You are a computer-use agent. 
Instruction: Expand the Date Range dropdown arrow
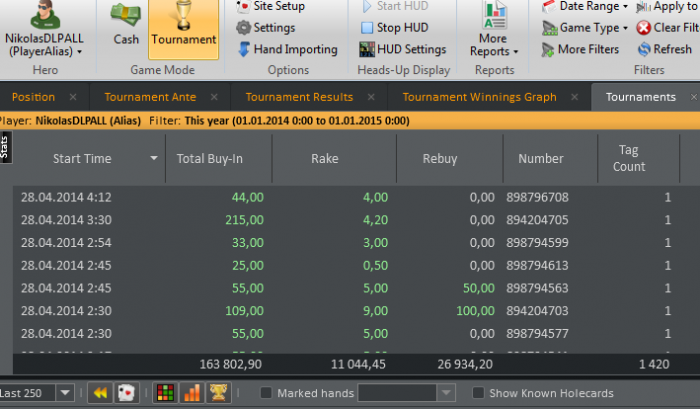pyautogui.click(x=625, y=6)
